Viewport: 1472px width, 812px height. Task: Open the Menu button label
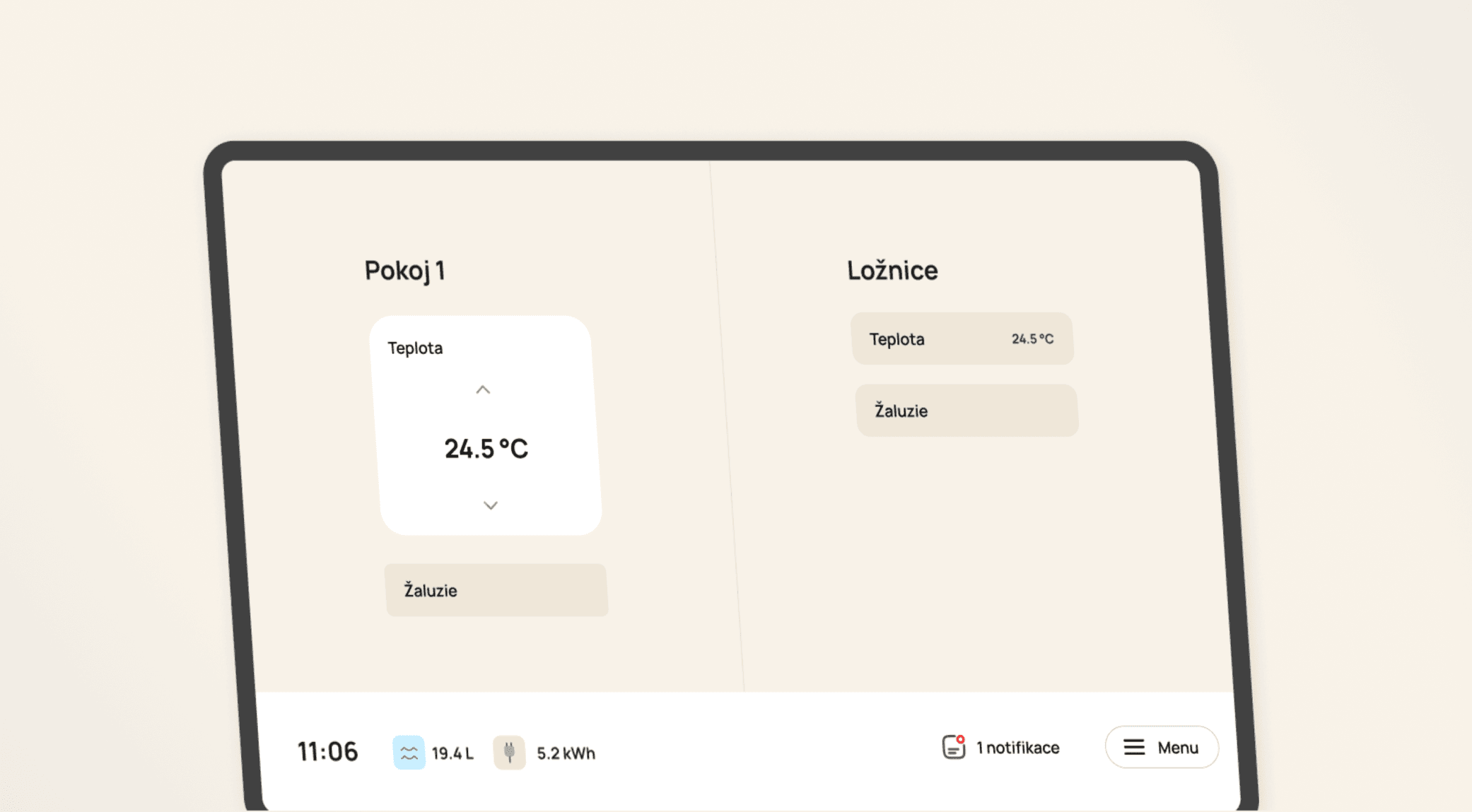1177,748
